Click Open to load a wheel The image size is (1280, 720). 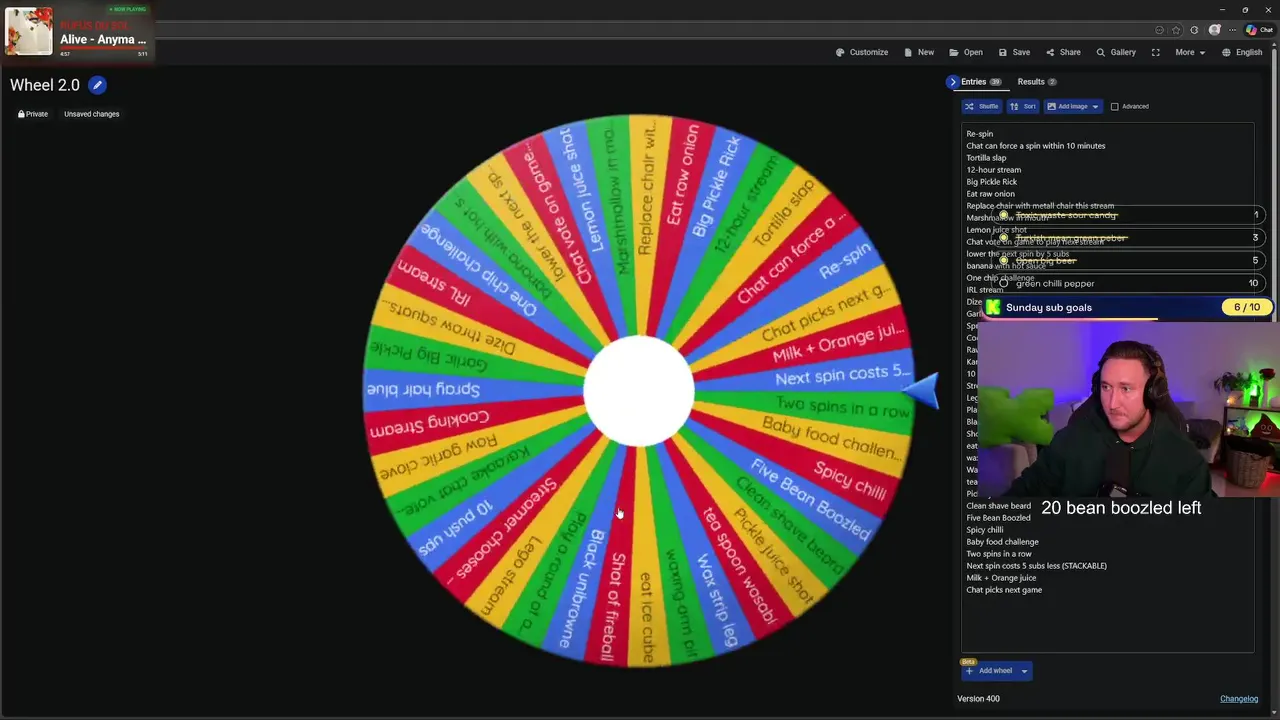coord(966,52)
